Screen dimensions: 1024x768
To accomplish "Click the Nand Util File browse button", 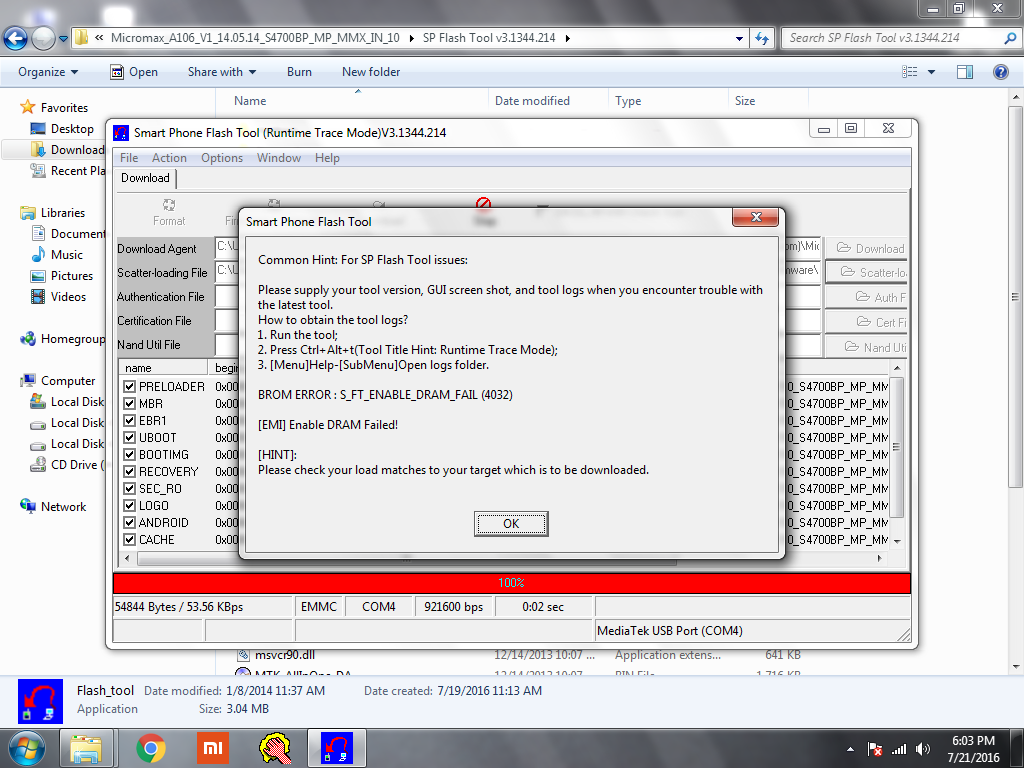I will coord(867,347).
